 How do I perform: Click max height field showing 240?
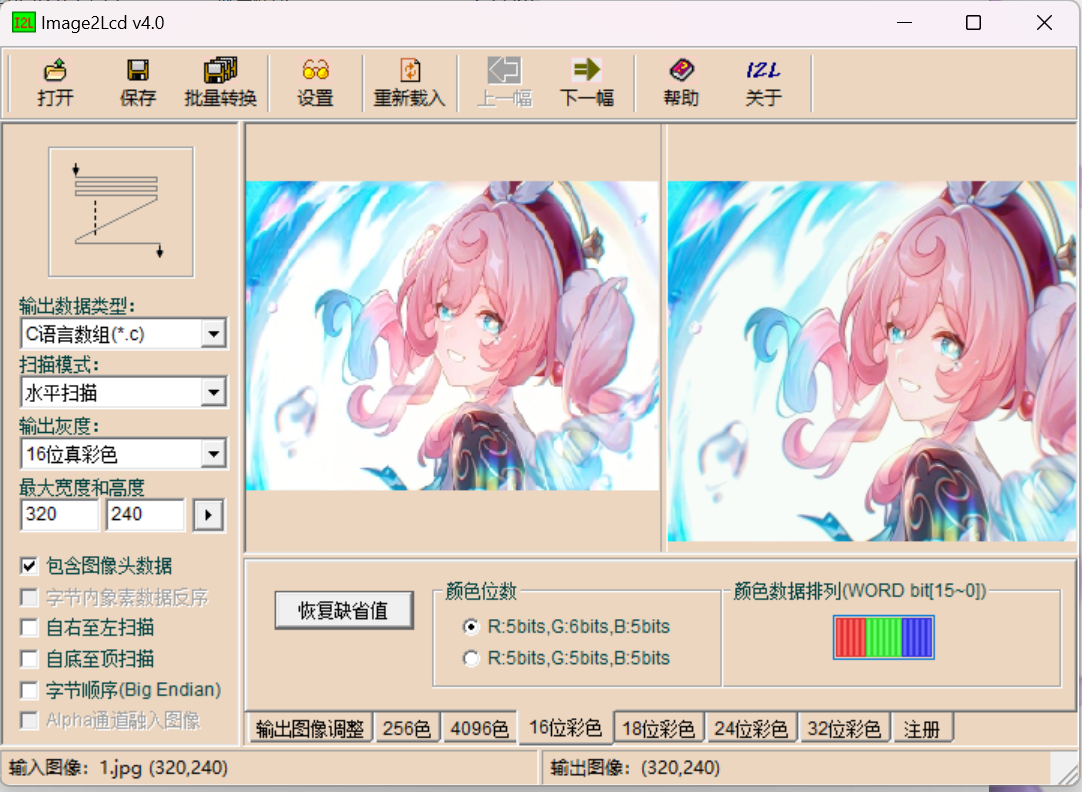click(x=145, y=515)
